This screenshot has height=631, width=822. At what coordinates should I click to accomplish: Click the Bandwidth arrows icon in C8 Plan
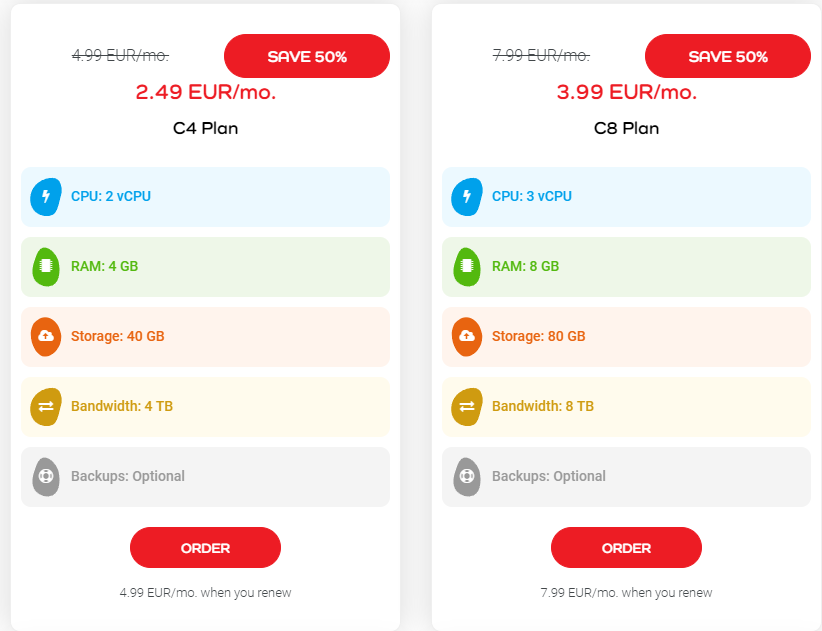467,407
